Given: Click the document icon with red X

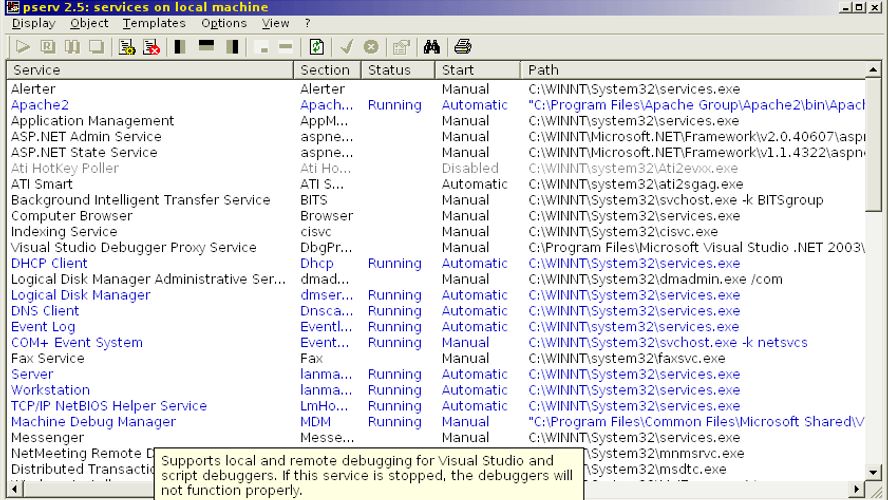Looking at the screenshot, I should [151, 46].
